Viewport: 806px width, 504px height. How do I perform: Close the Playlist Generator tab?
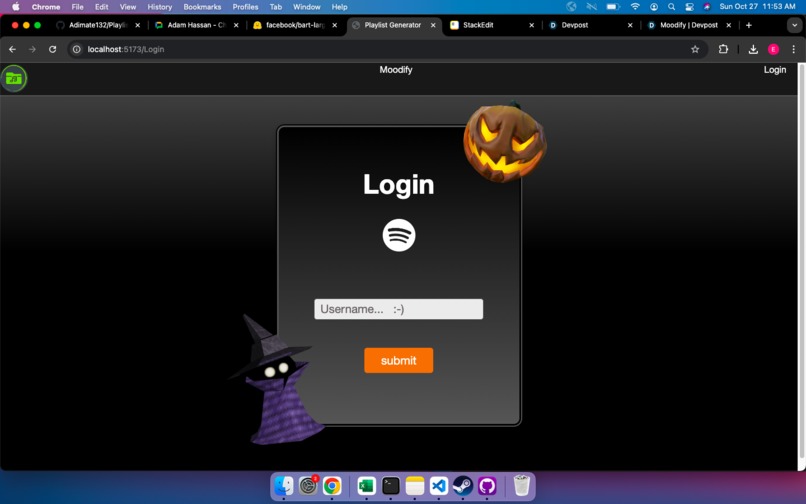433,25
